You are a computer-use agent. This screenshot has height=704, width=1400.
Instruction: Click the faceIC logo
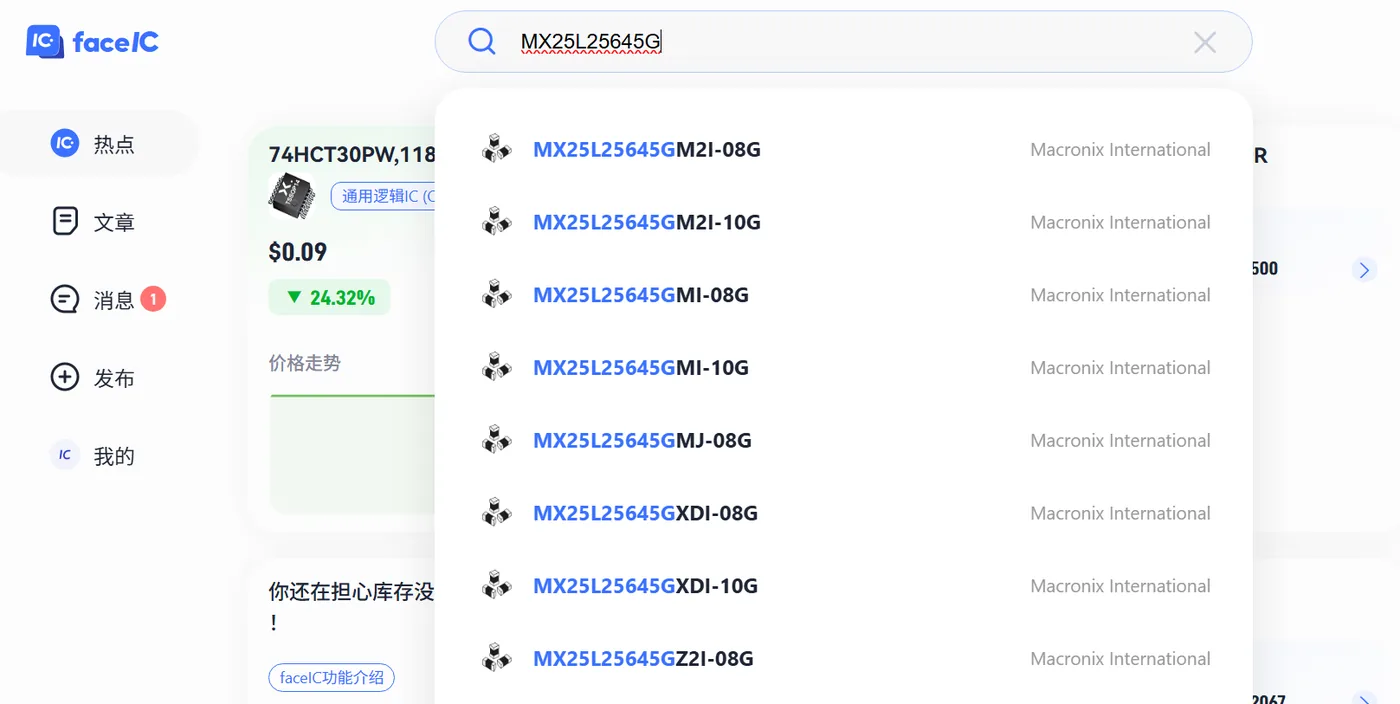pos(92,41)
